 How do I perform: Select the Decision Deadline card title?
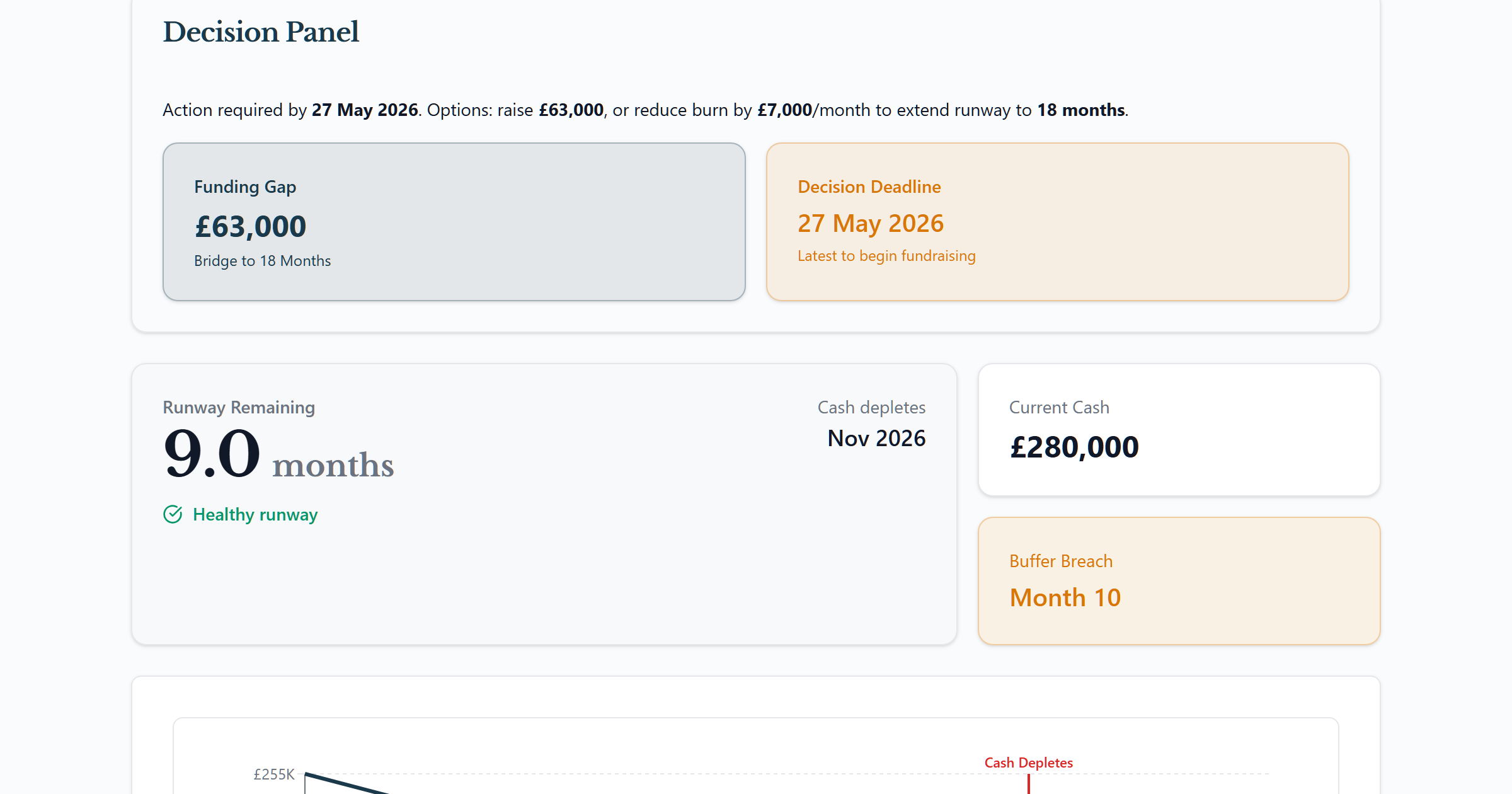pos(869,187)
